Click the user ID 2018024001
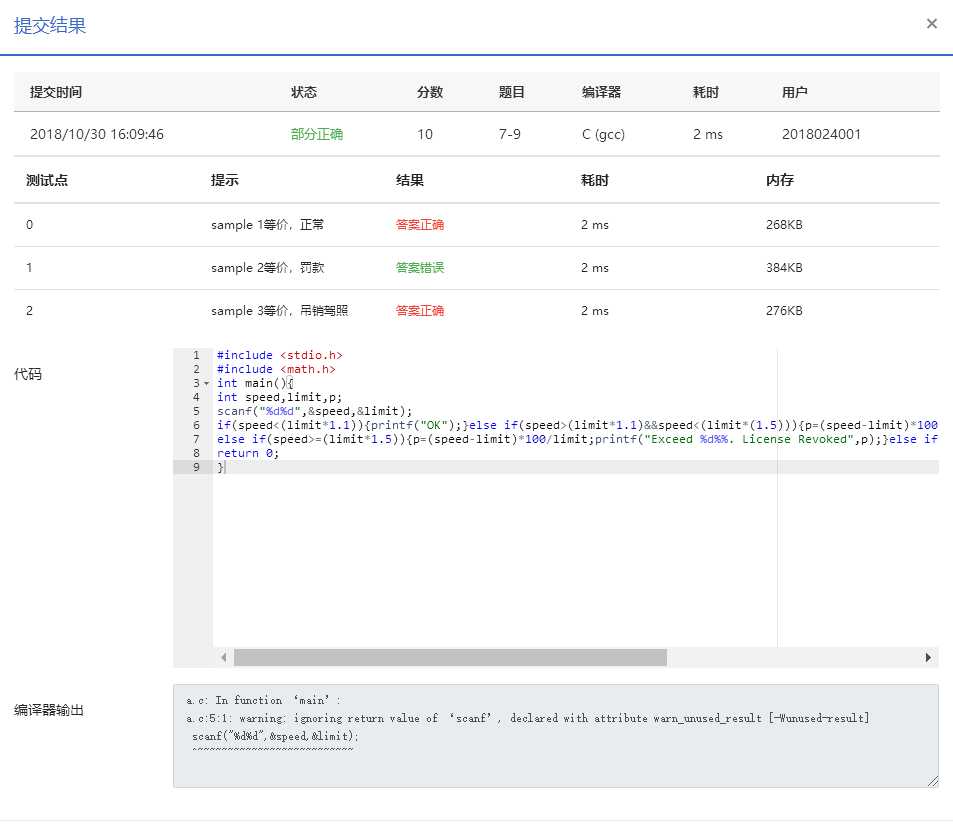The height and width of the screenshot is (830, 953). (x=821, y=134)
